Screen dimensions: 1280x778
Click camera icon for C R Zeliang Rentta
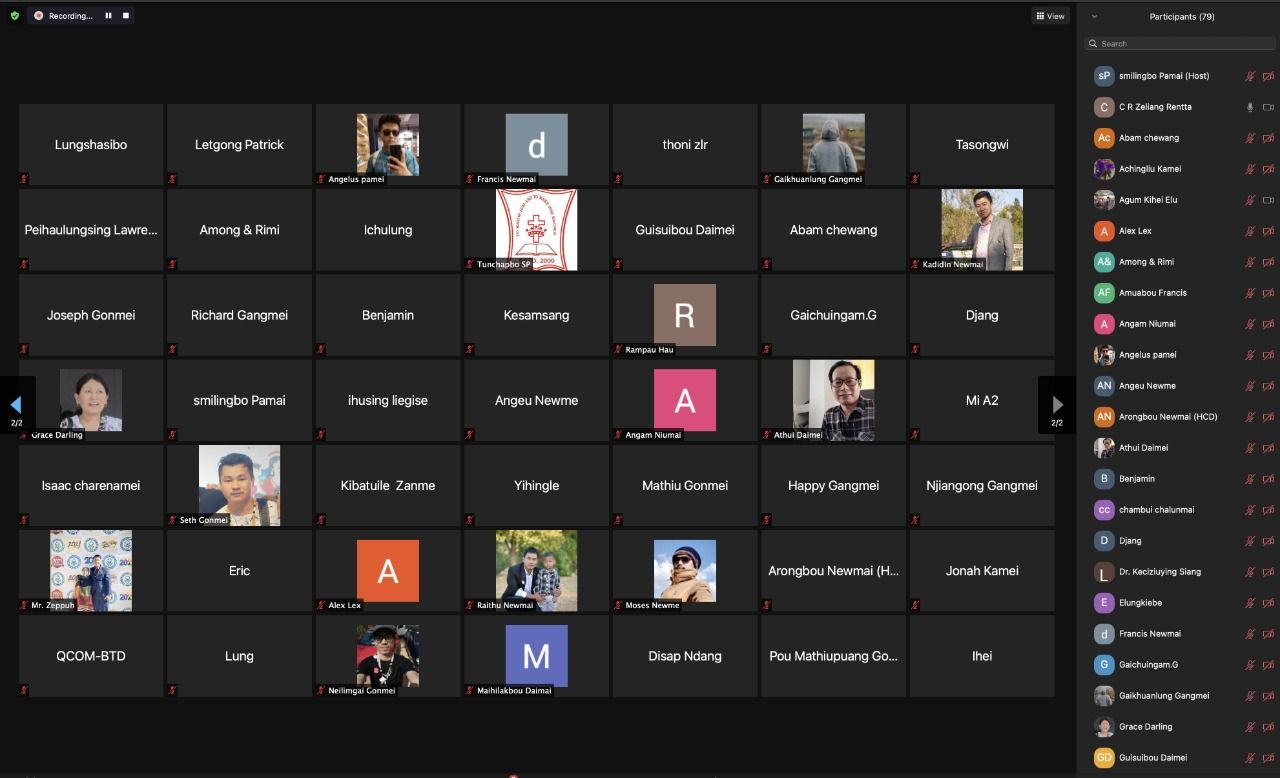(1268, 107)
